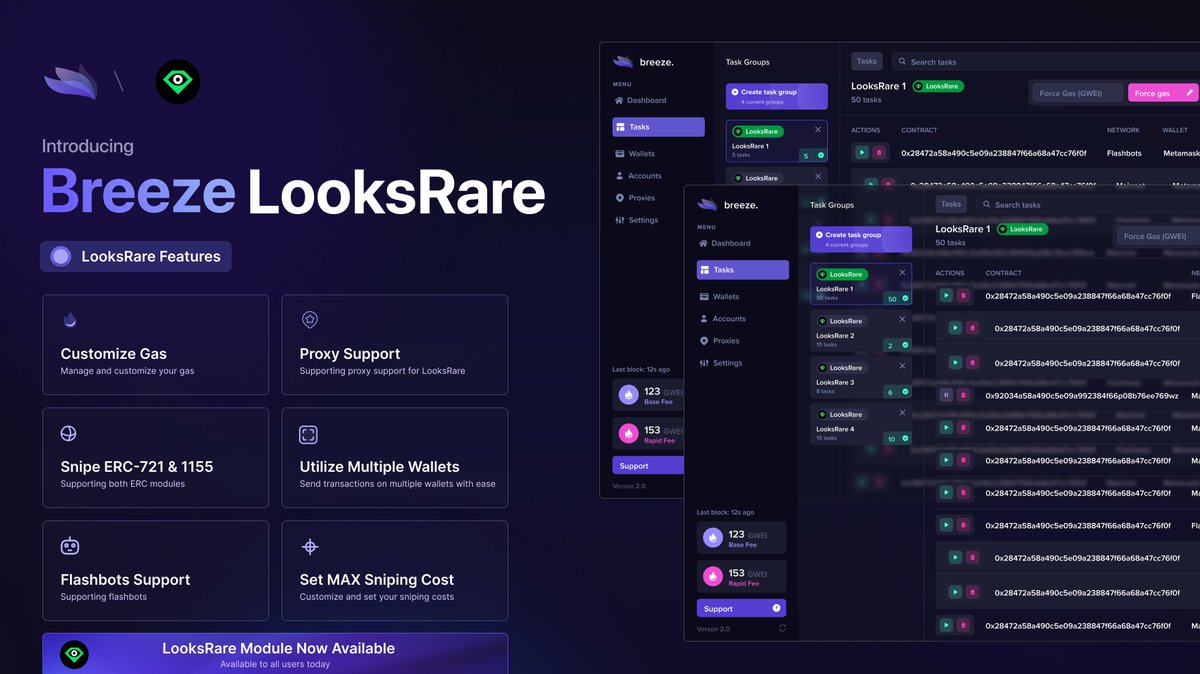Click the refresh icon beside Version 2.0
This screenshot has width=1200, height=674.
(782, 628)
